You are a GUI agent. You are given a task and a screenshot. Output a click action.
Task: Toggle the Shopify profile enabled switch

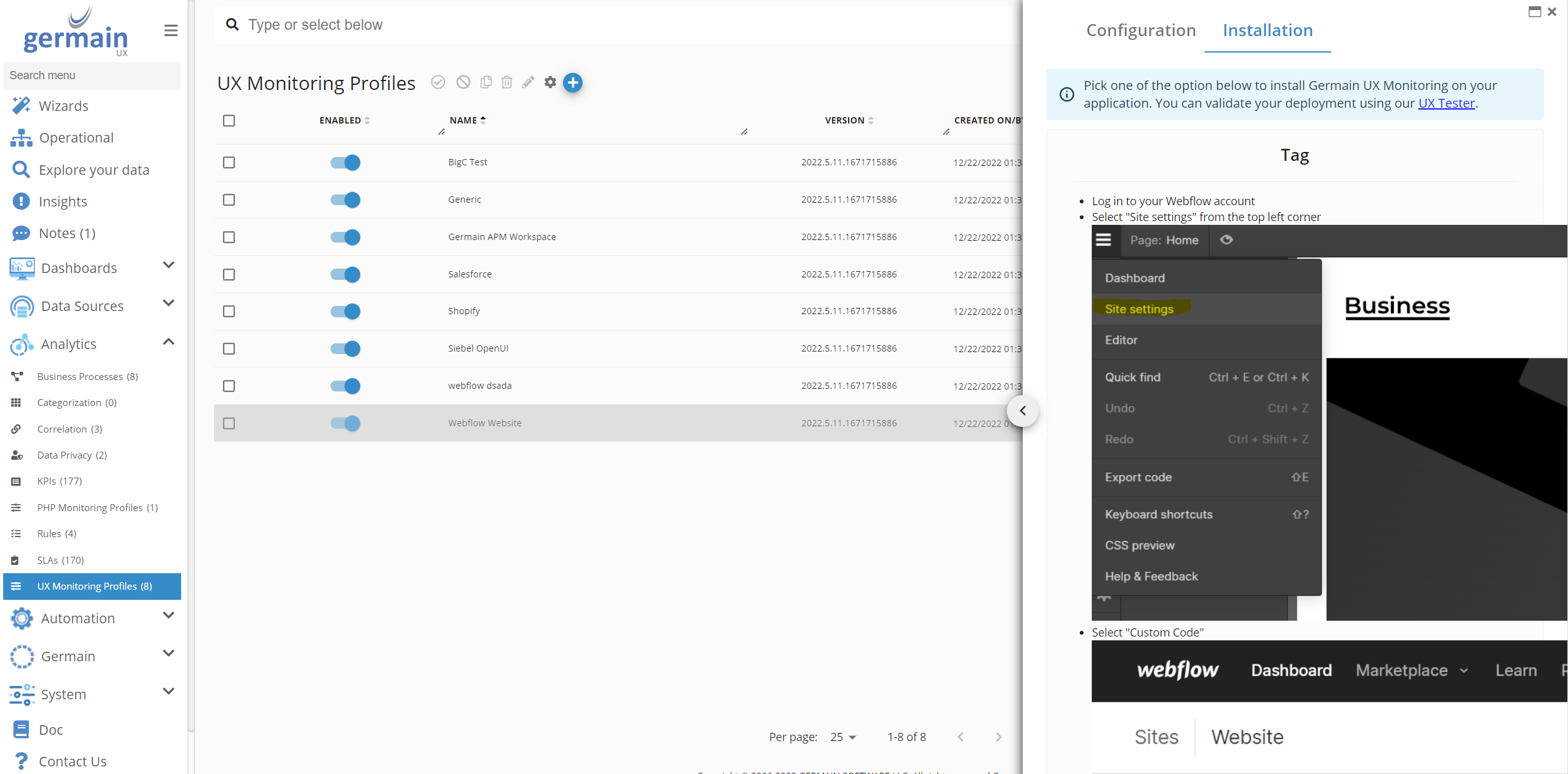point(345,311)
